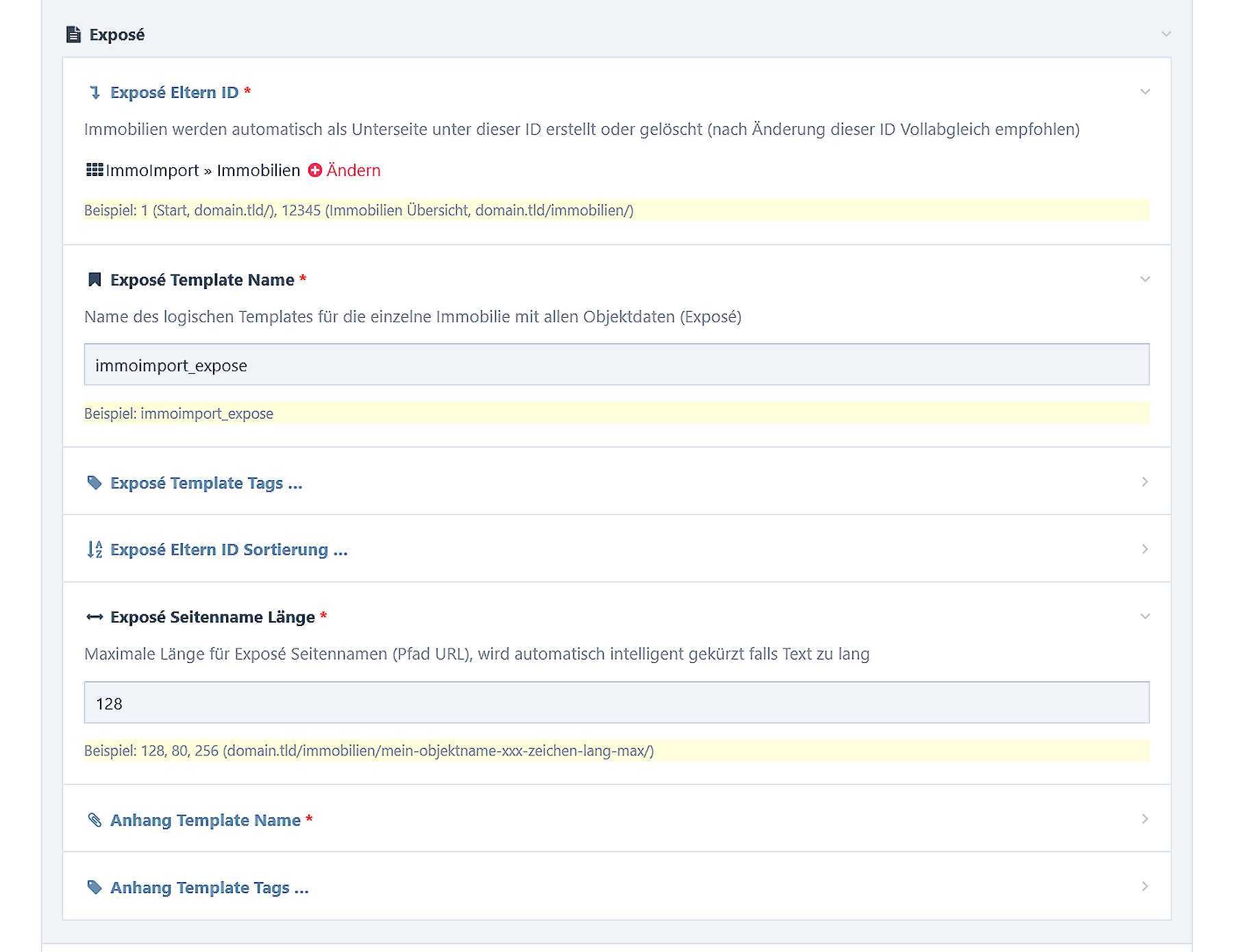Expand Exposé Eltern ID Sortierung with chevron

pos(1145,549)
